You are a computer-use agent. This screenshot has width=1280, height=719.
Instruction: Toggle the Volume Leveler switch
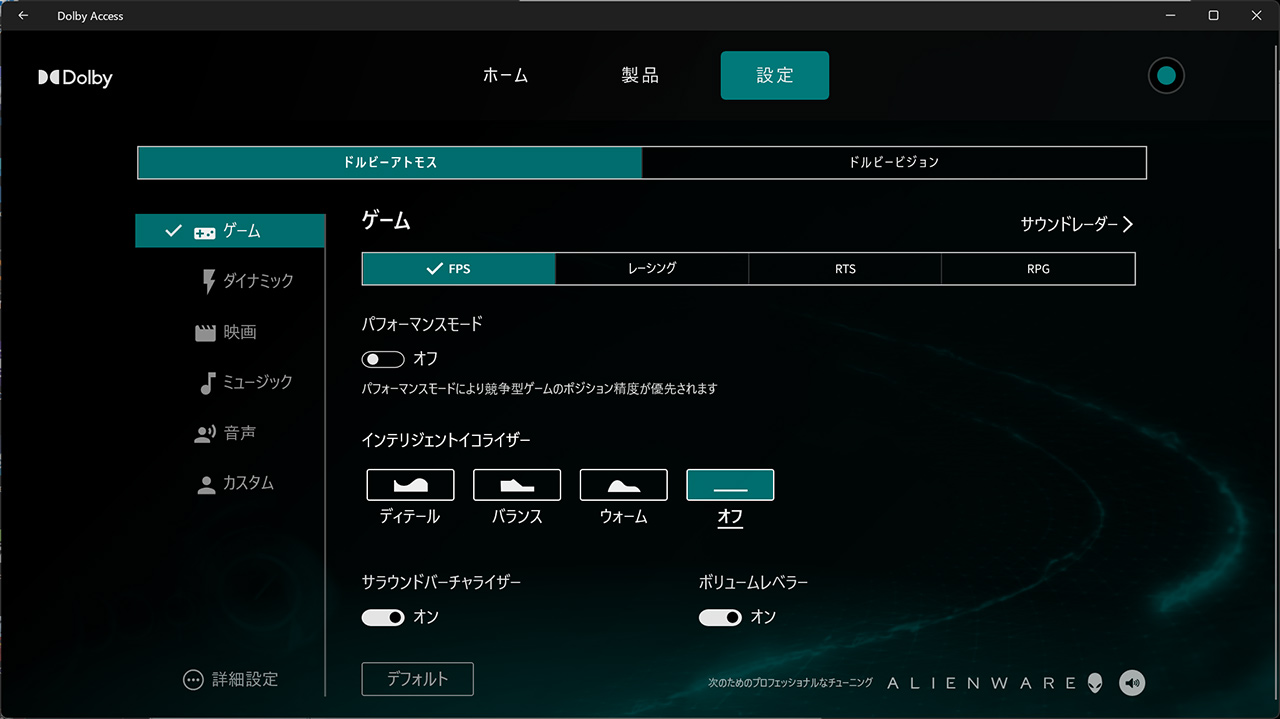(x=720, y=618)
